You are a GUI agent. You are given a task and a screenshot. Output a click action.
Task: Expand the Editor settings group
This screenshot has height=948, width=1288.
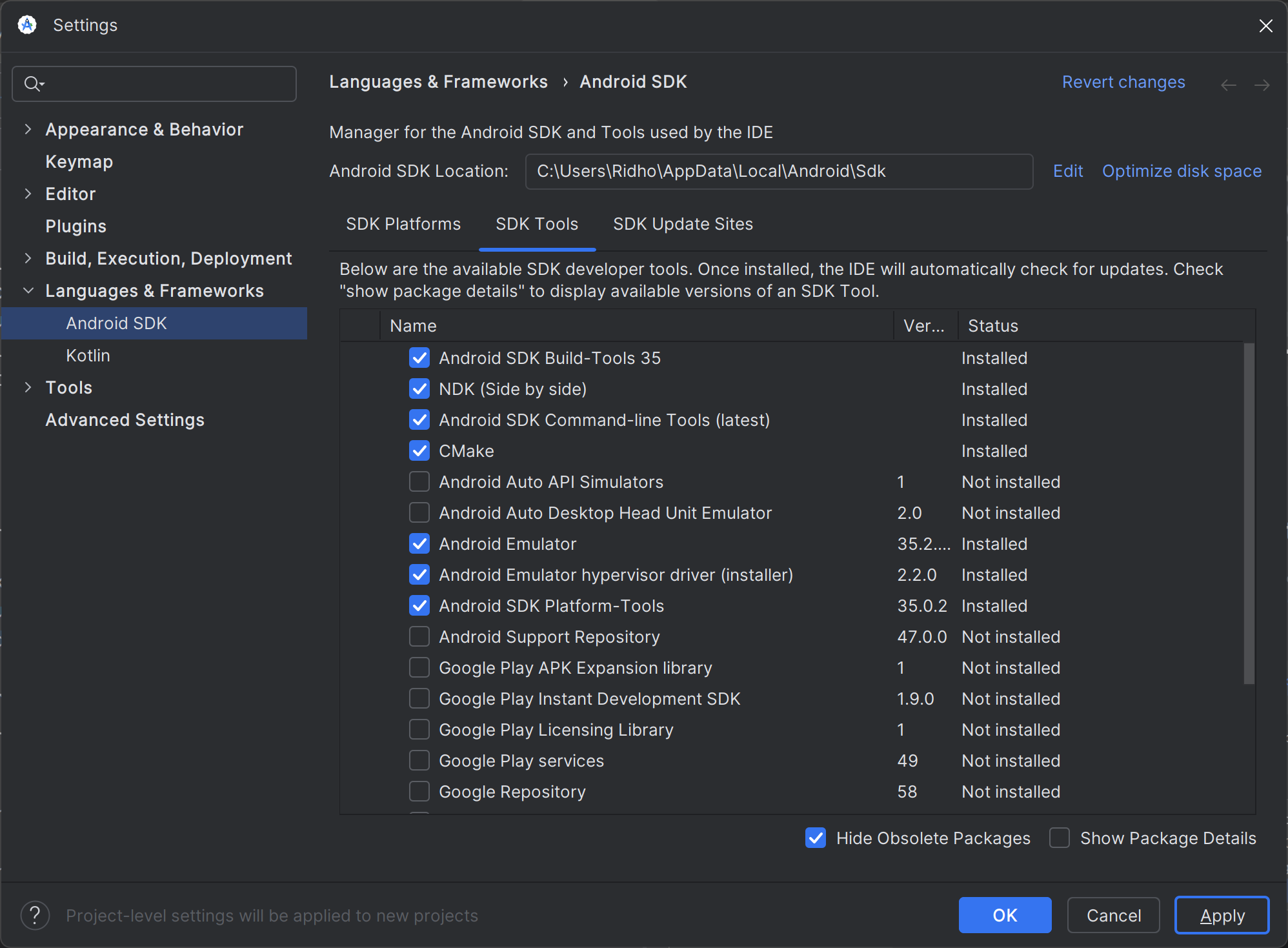click(28, 194)
